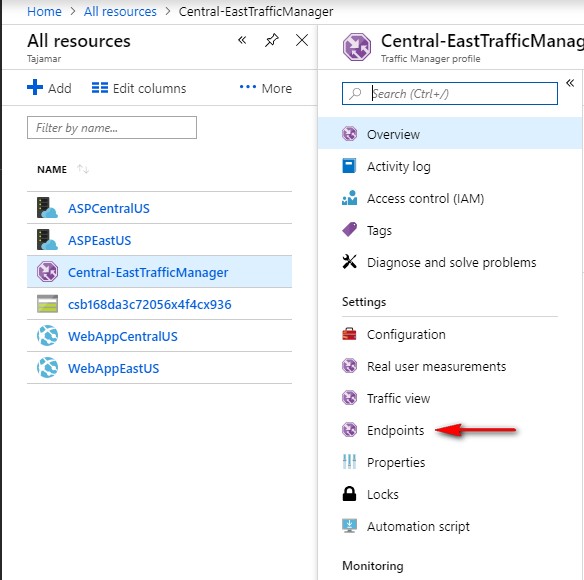Viewport: 584px width, 580px height.
Task: Close the All resources blade
Action: (x=302, y=40)
